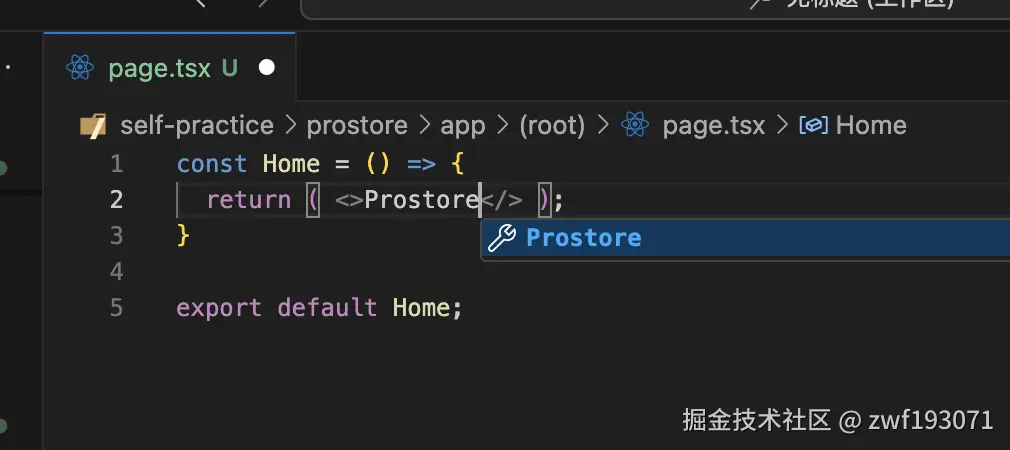Click chevron between self-practice and prostore

point(291,126)
